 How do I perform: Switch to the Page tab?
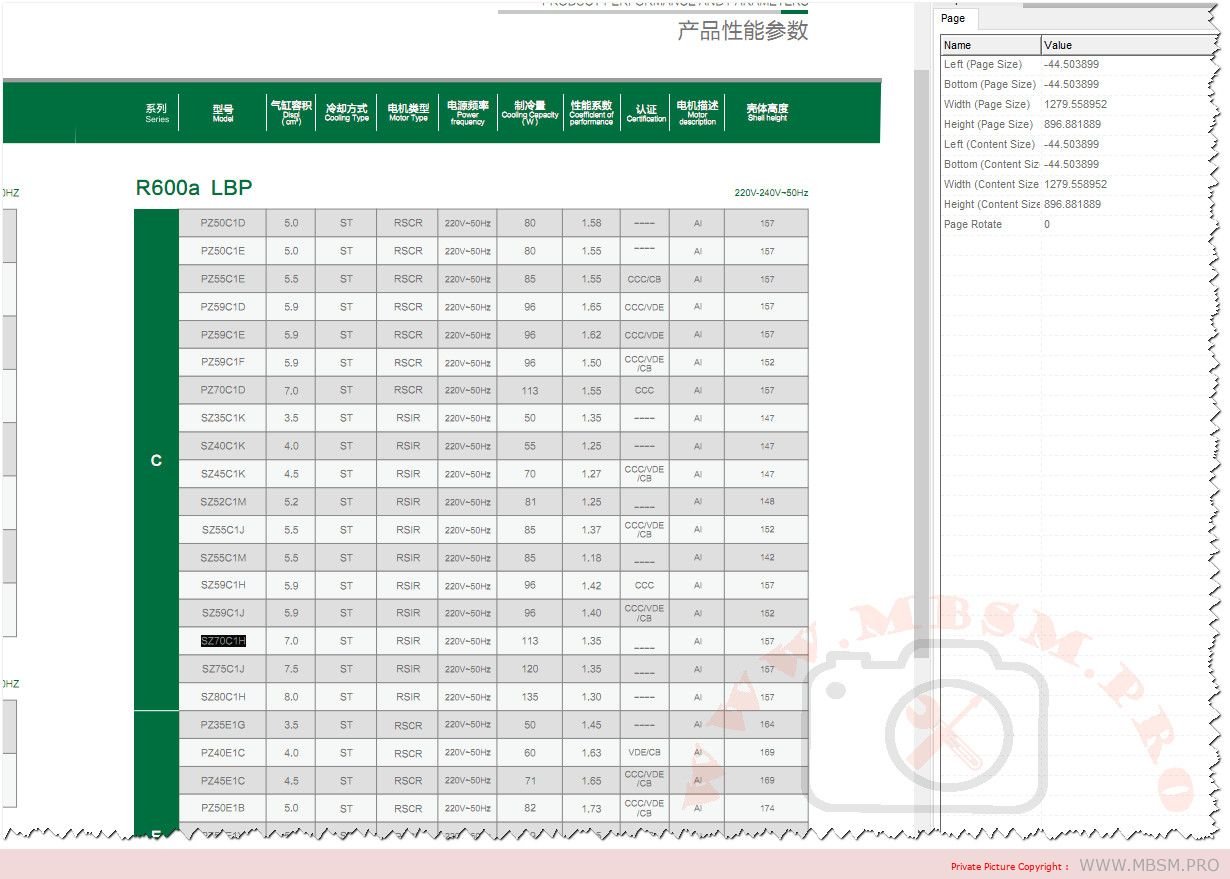click(953, 19)
